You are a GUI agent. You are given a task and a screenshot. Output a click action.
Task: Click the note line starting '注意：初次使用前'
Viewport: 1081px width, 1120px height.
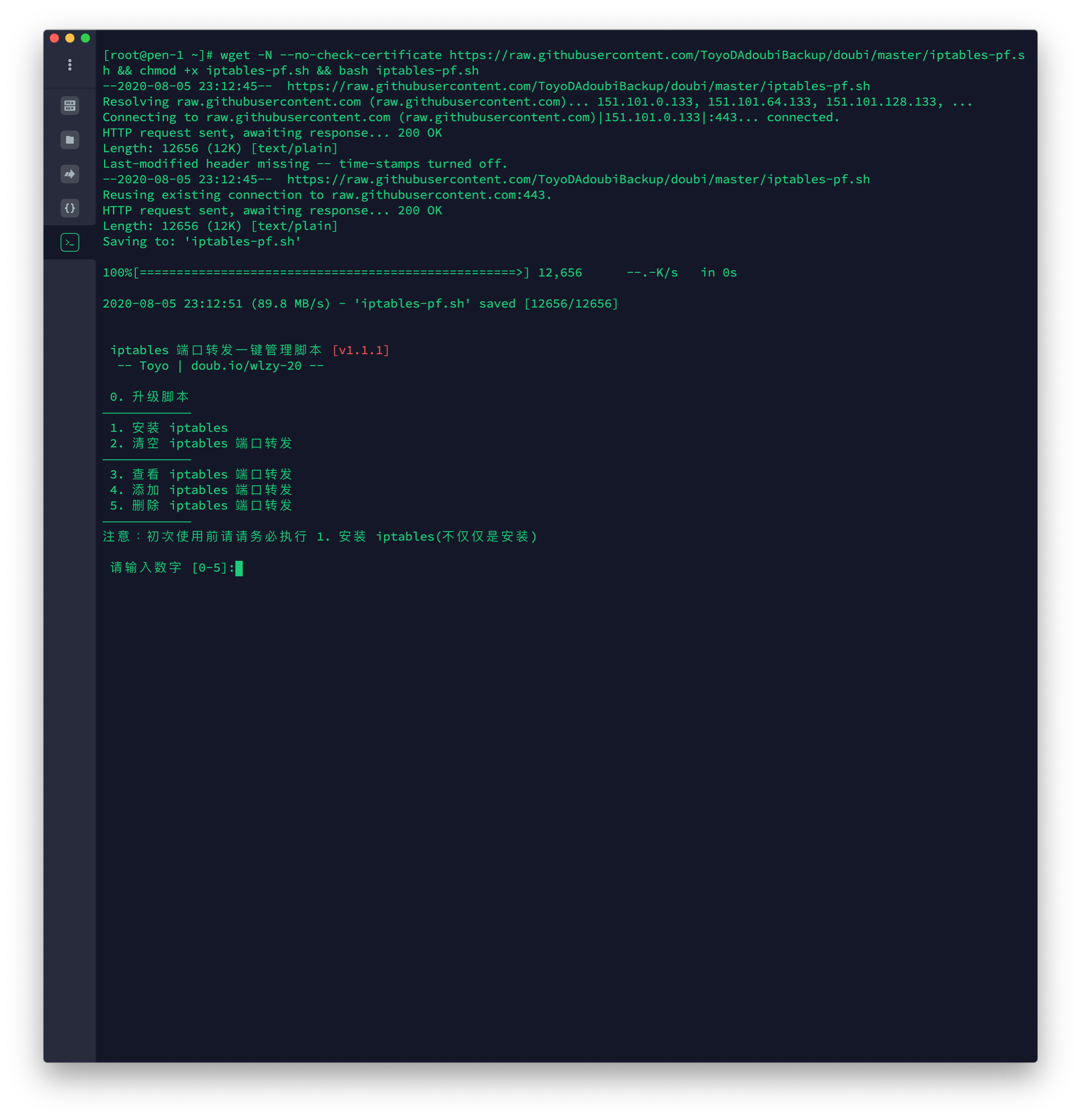320,537
